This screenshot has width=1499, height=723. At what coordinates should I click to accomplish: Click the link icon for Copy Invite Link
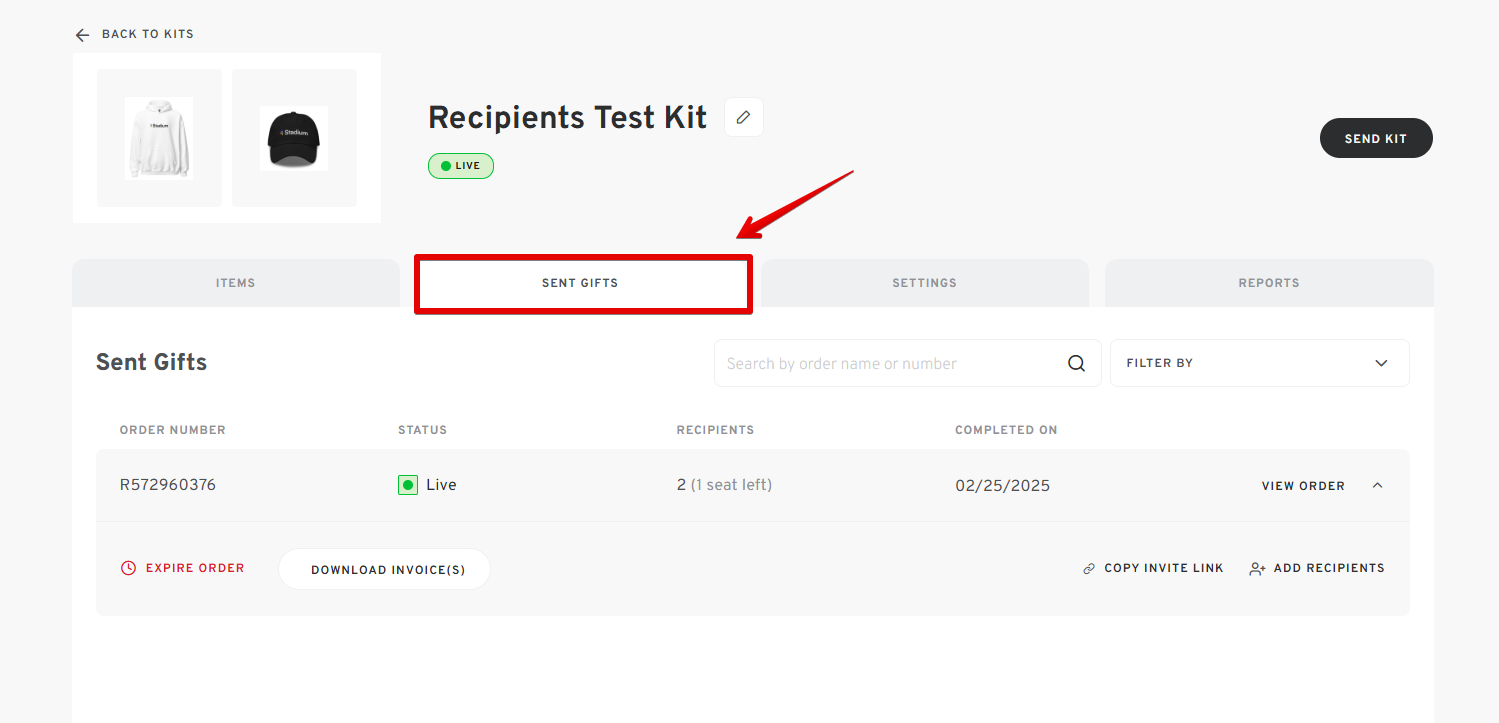tap(1089, 569)
